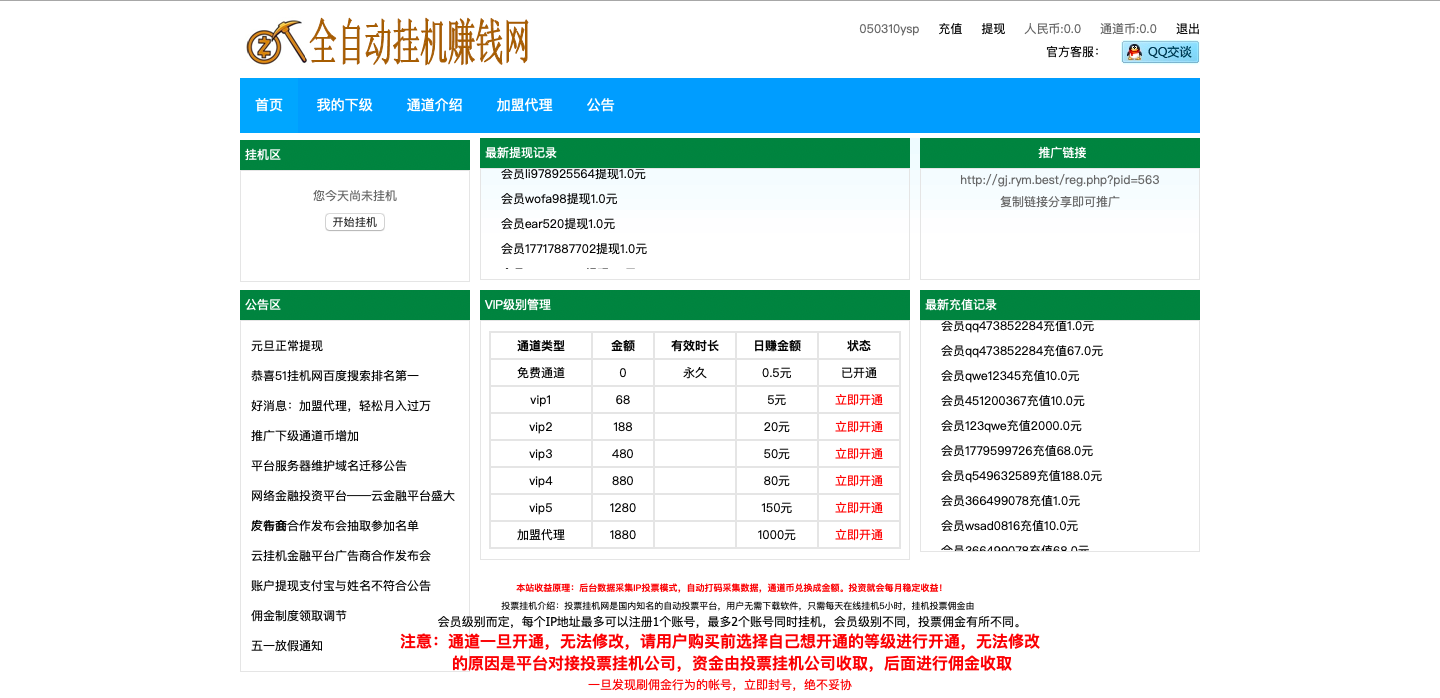
Task: Click 提现 to withdraw funds
Action: [x=992, y=29]
